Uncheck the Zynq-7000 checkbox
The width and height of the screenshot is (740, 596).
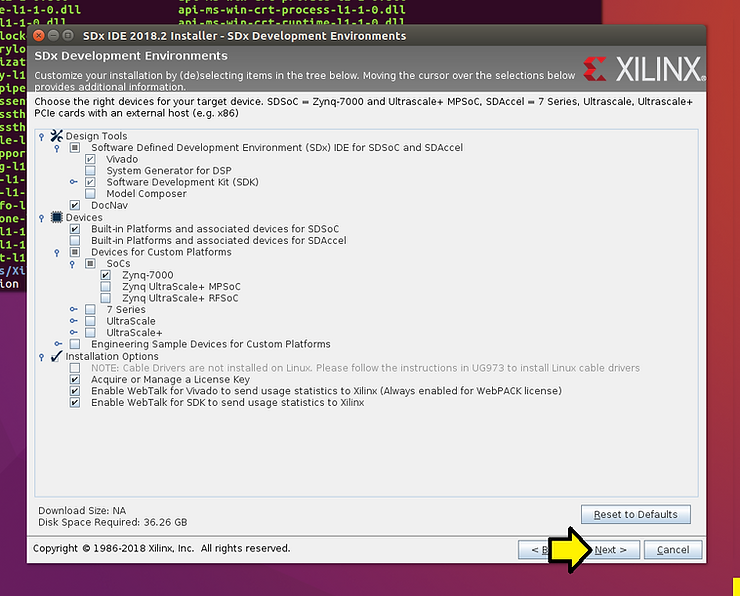[x=106, y=275]
